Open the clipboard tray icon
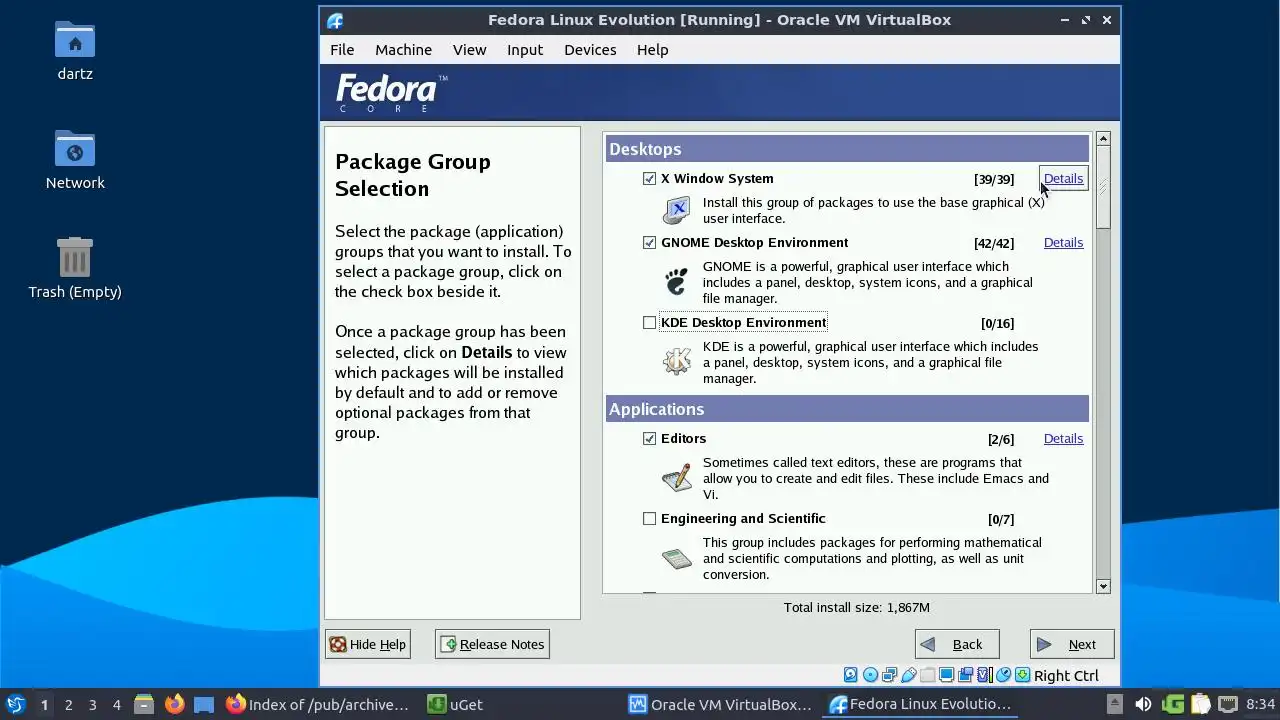Image resolution: width=1280 pixels, height=720 pixels. pos(1200,704)
